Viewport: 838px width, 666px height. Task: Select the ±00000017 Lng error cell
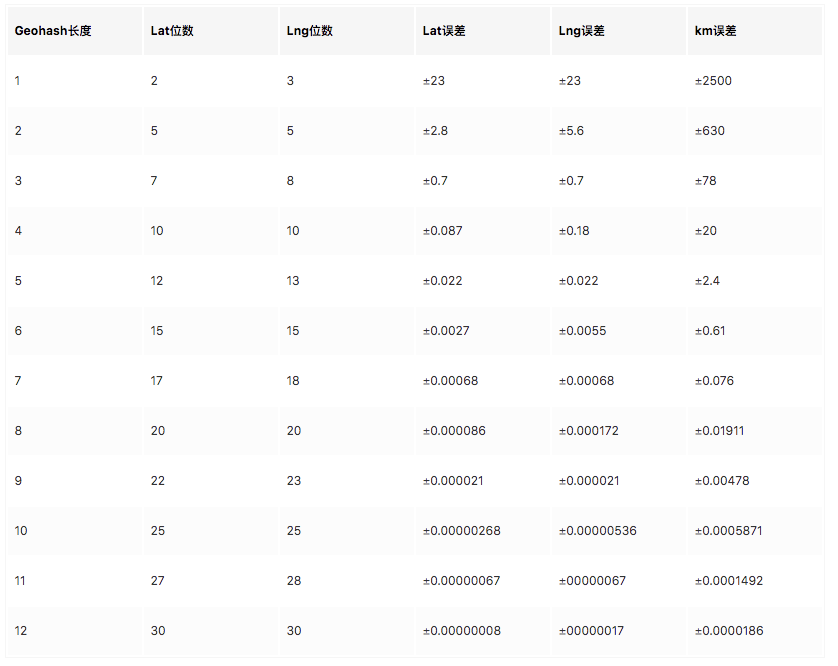pyautogui.click(x=592, y=631)
